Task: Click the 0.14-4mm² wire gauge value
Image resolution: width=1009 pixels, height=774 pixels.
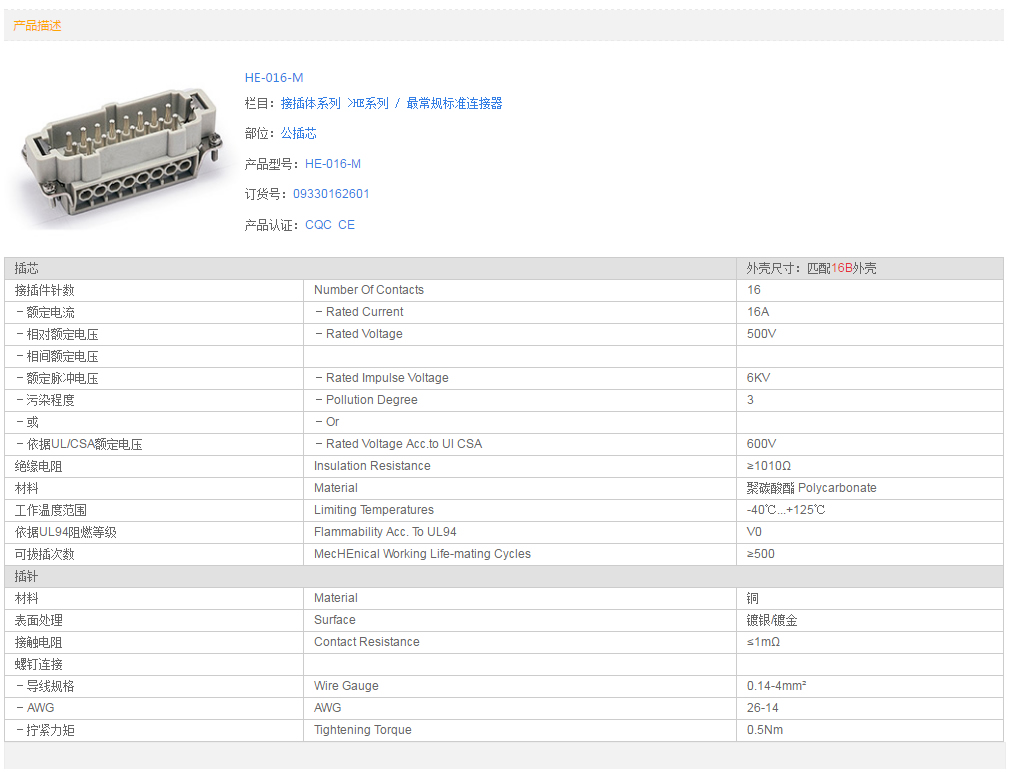Action: [x=776, y=686]
